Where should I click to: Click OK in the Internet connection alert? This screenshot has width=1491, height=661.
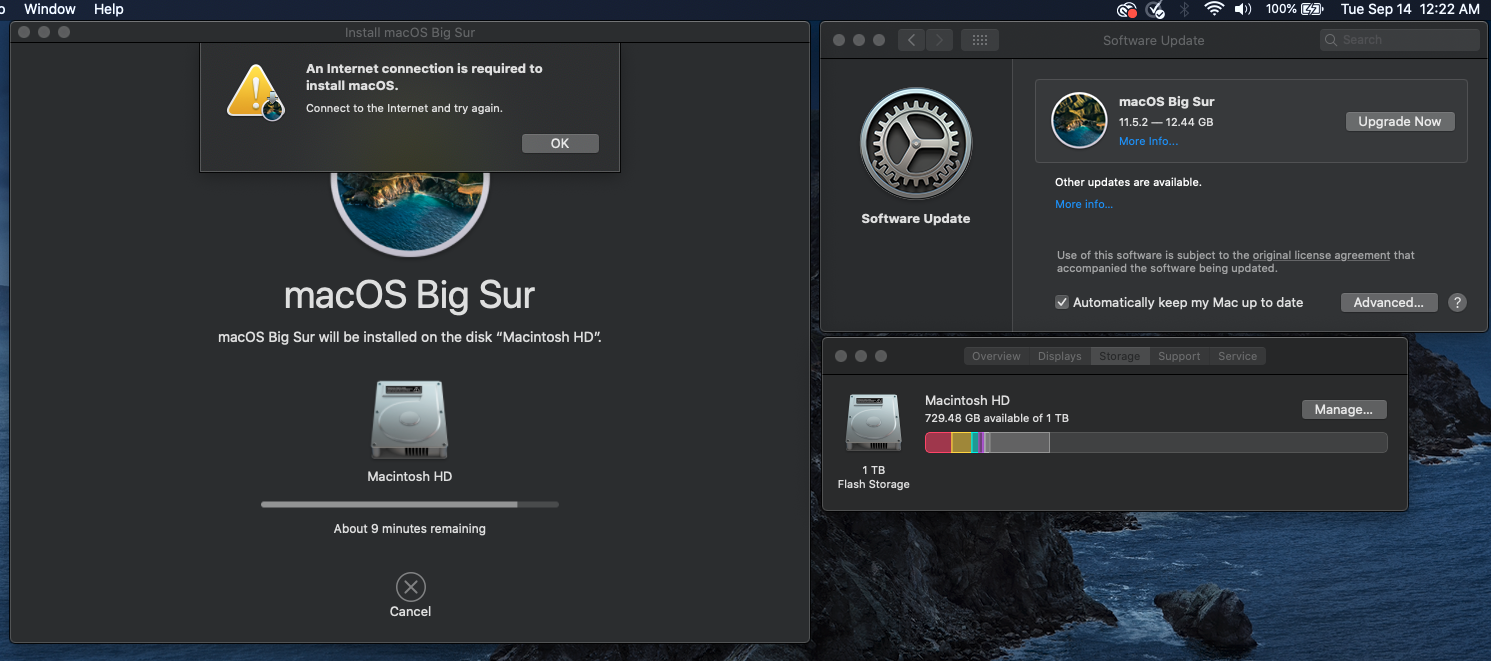[x=560, y=143]
